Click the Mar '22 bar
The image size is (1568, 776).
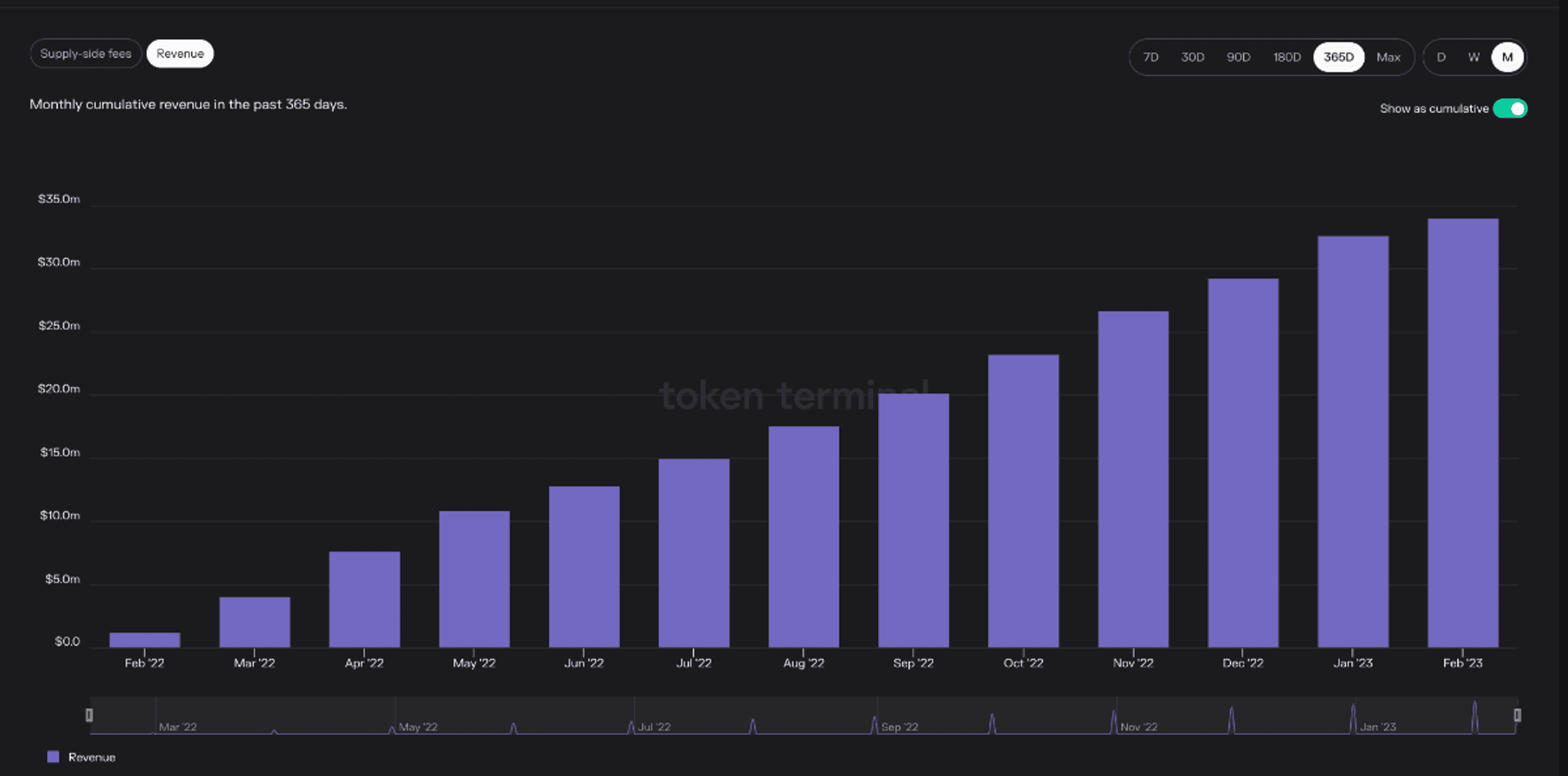coord(255,622)
